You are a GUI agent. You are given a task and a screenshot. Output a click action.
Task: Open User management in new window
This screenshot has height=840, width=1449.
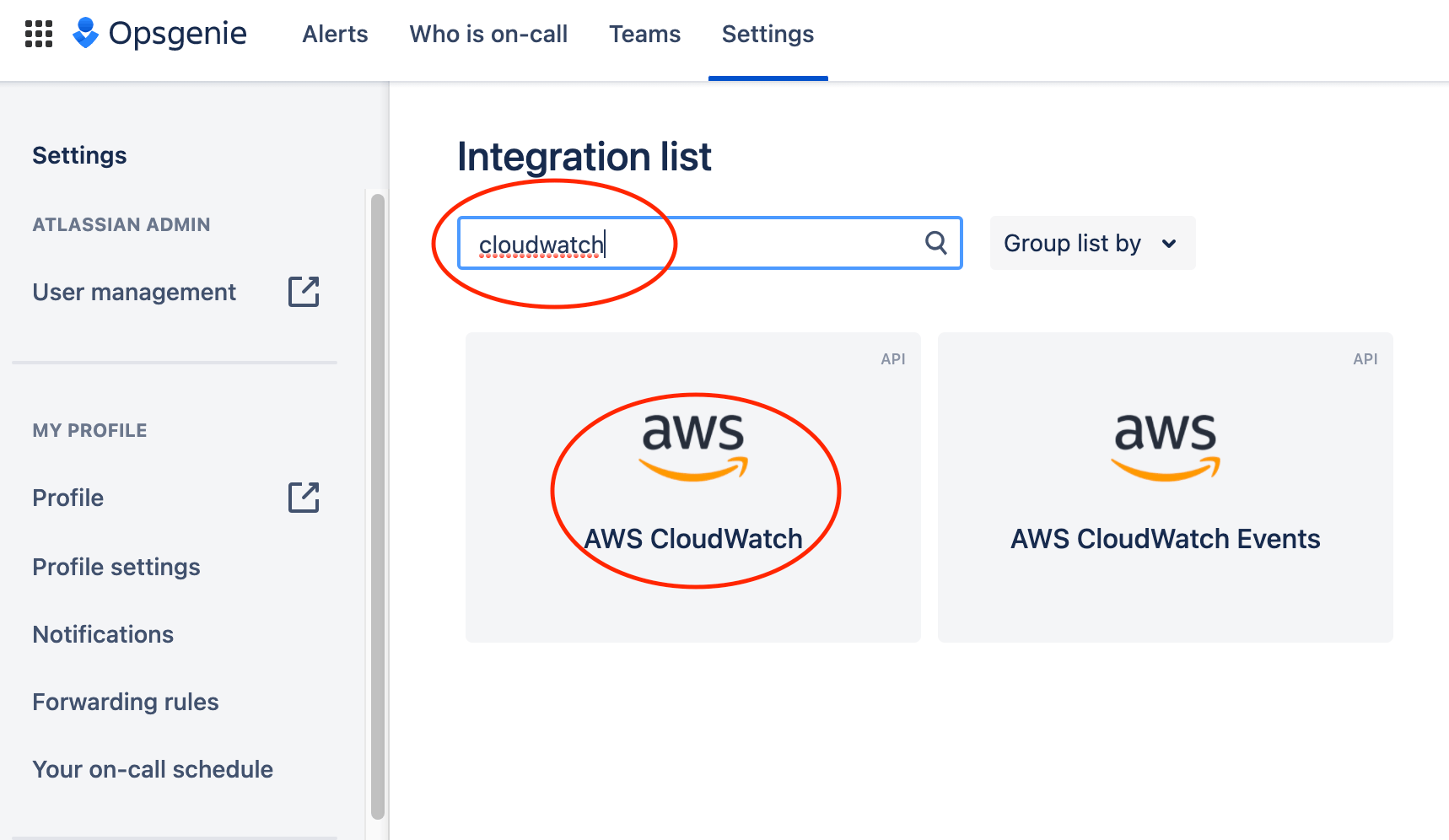(x=304, y=292)
